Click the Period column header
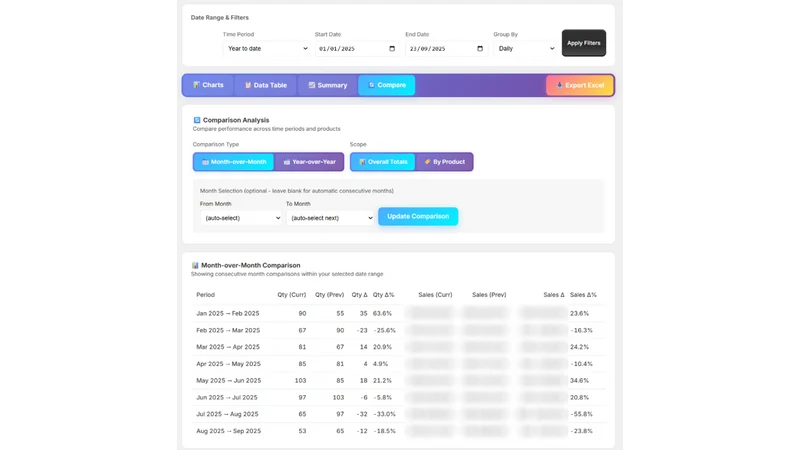 pos(206,295)
